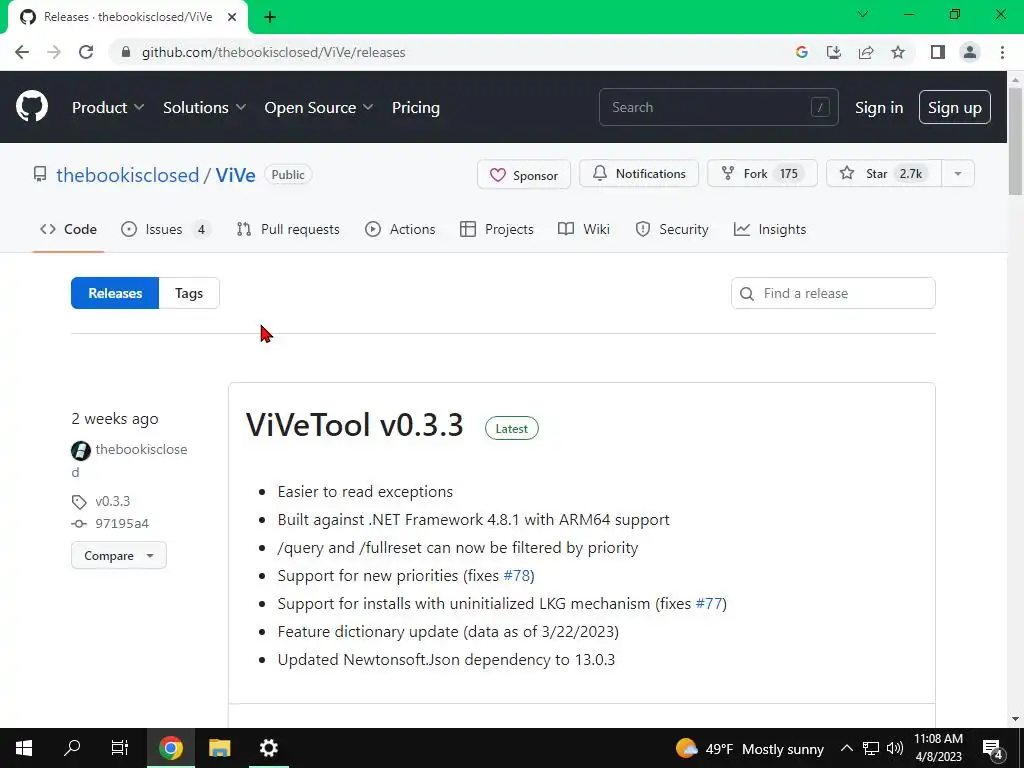This screenshot has height=768, width=1024.
Task: Show hidden tray icons chevron
Action: pos(846,748)
